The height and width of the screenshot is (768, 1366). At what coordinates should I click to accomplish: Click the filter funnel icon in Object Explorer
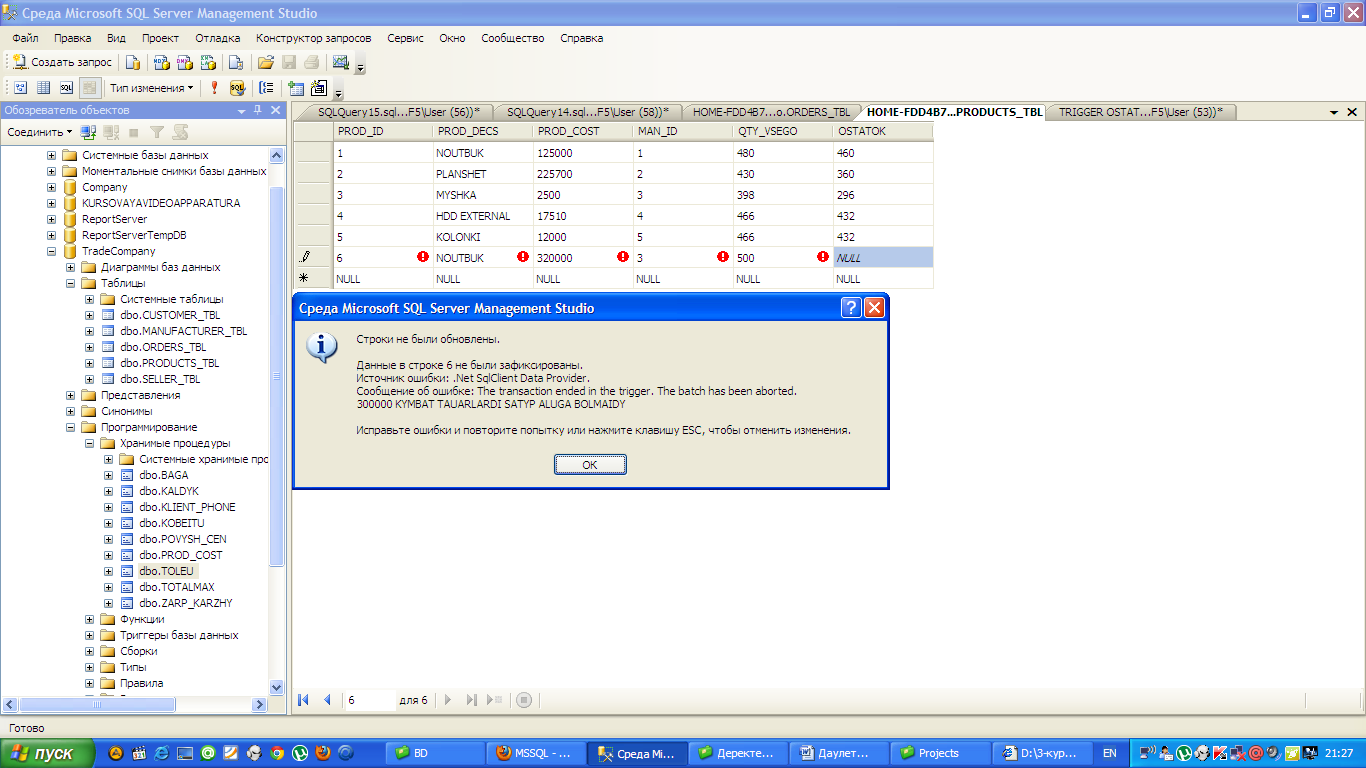click(157, 132)
